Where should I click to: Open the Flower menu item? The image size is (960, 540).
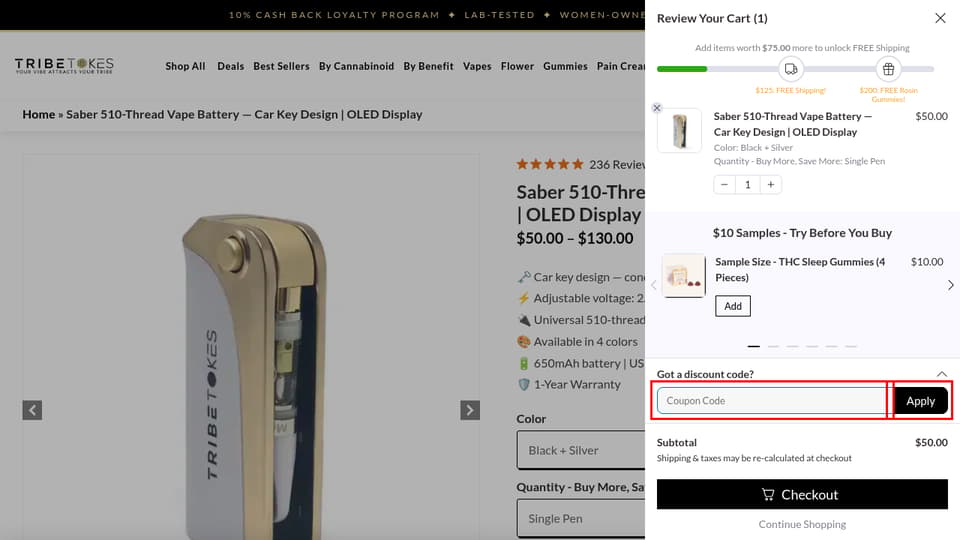pyautogui.click(x=517, y=66)
